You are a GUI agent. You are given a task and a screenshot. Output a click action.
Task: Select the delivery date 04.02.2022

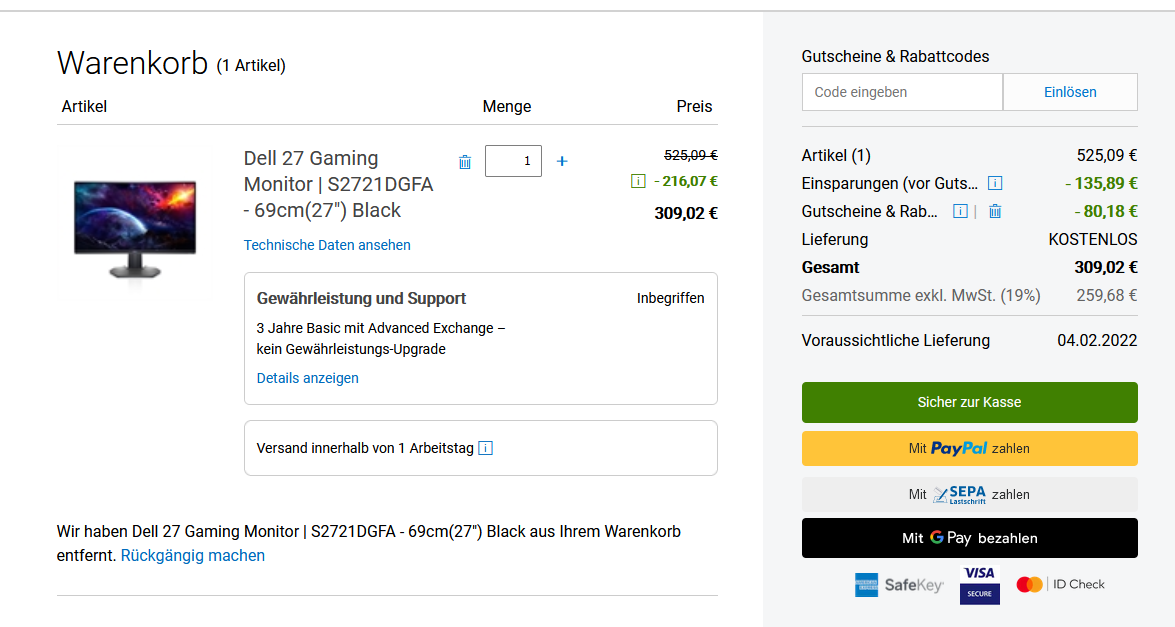tap(1097, 340)
